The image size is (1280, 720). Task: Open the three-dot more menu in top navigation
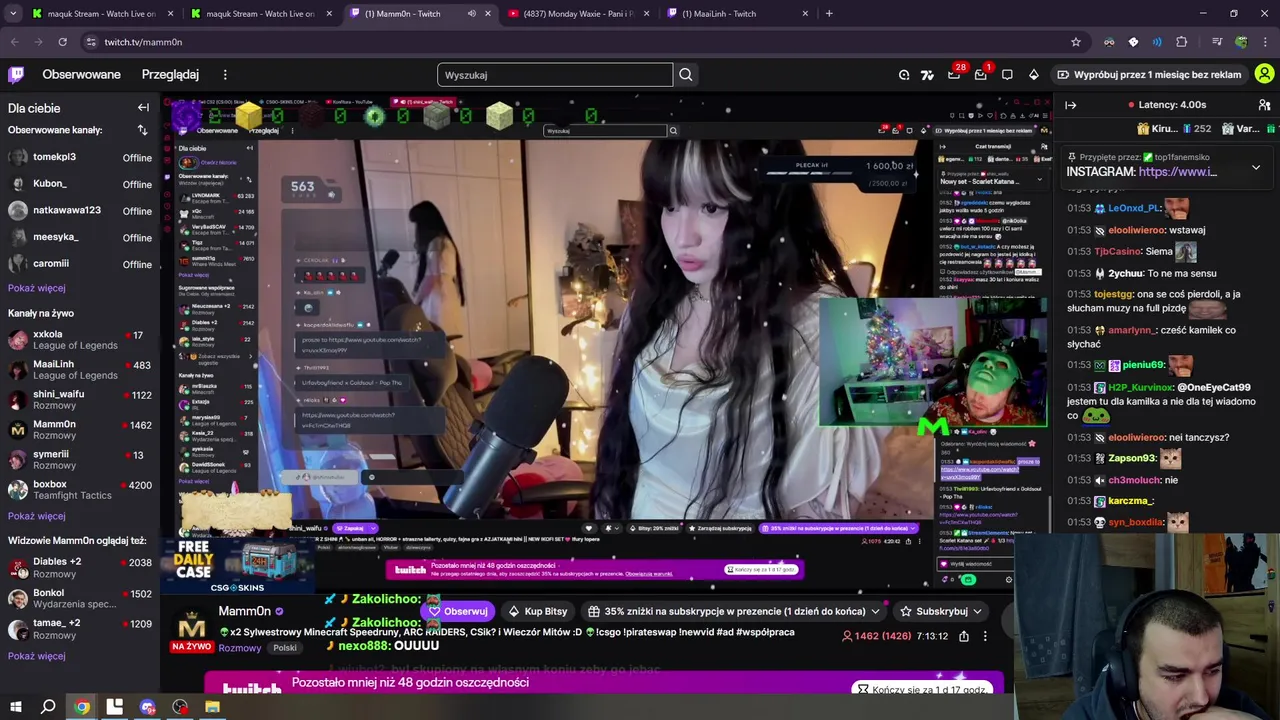(x=225, y=74)
